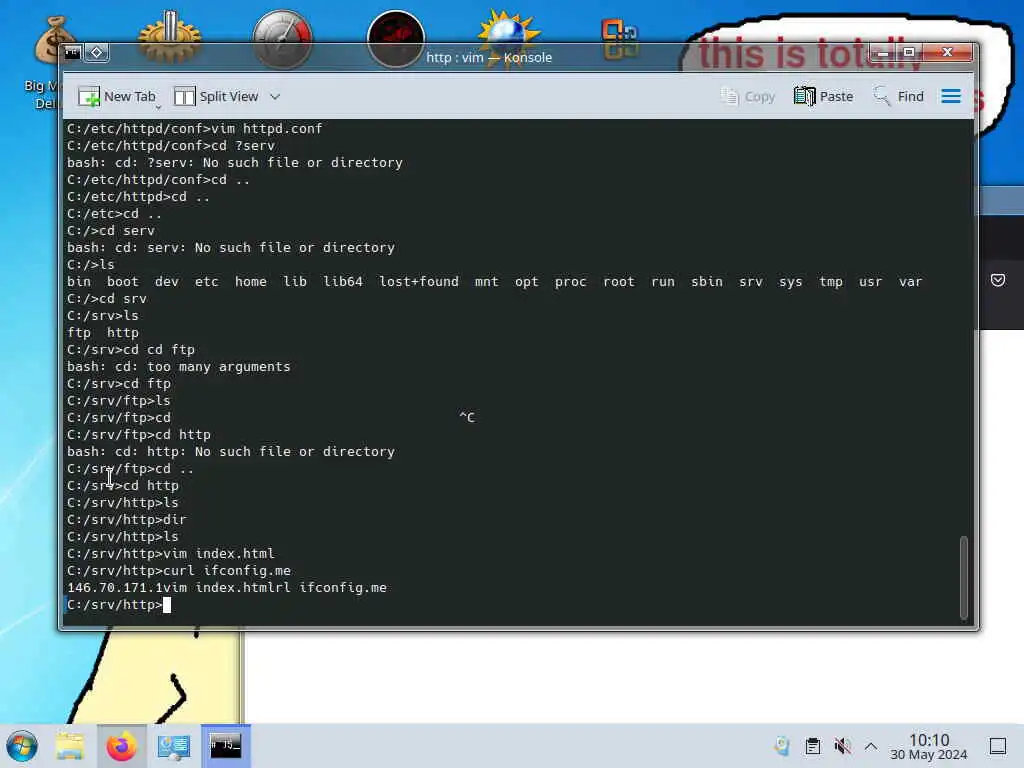
Task: Close the Konsole window
Action: point(948,52)
